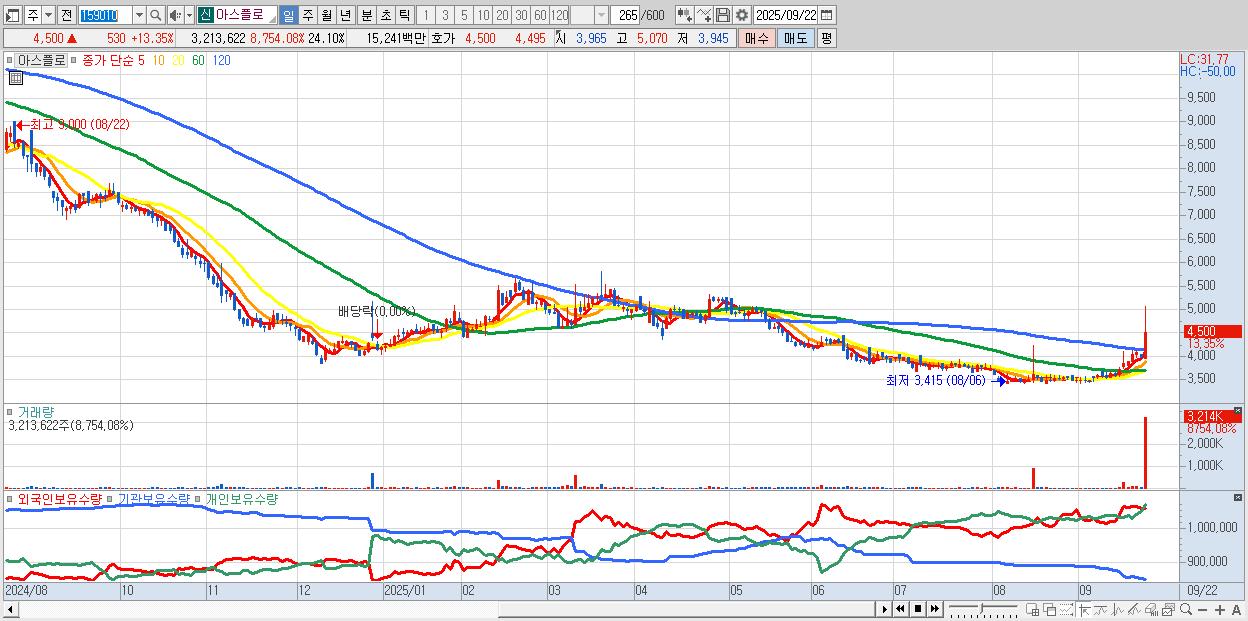Click the bottom magnifier zoom icon
Image resolution: width=1248 pixels, height=621 pixels.
point(1185,609)
